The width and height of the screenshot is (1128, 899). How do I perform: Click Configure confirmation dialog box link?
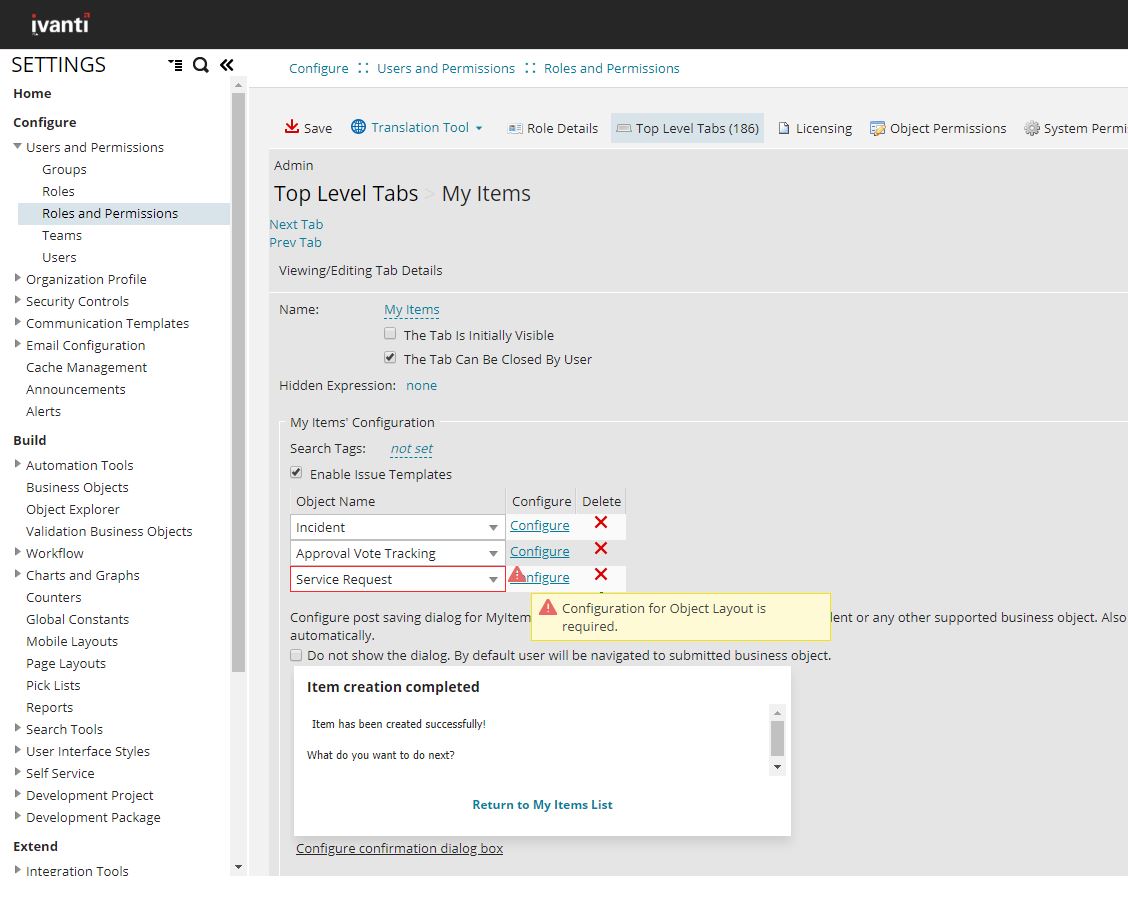399,848
